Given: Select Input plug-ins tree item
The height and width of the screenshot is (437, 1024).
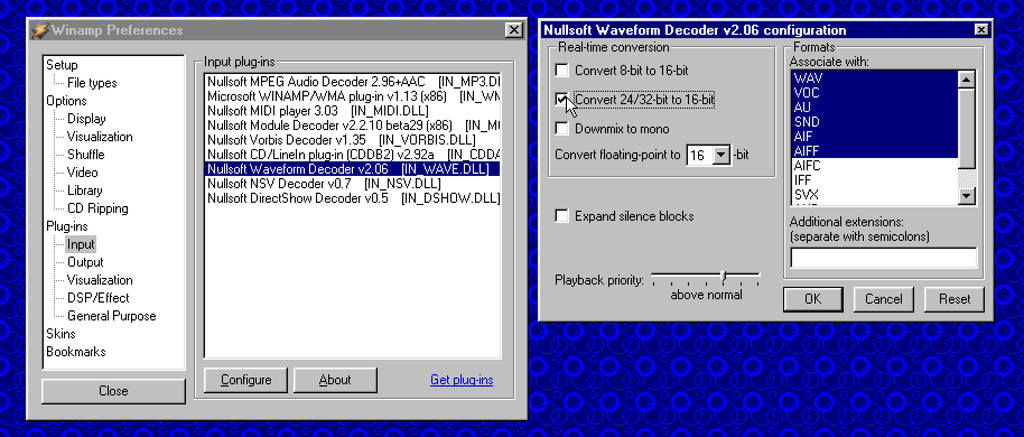Looking at the screenshot, I should click(81, 244).
